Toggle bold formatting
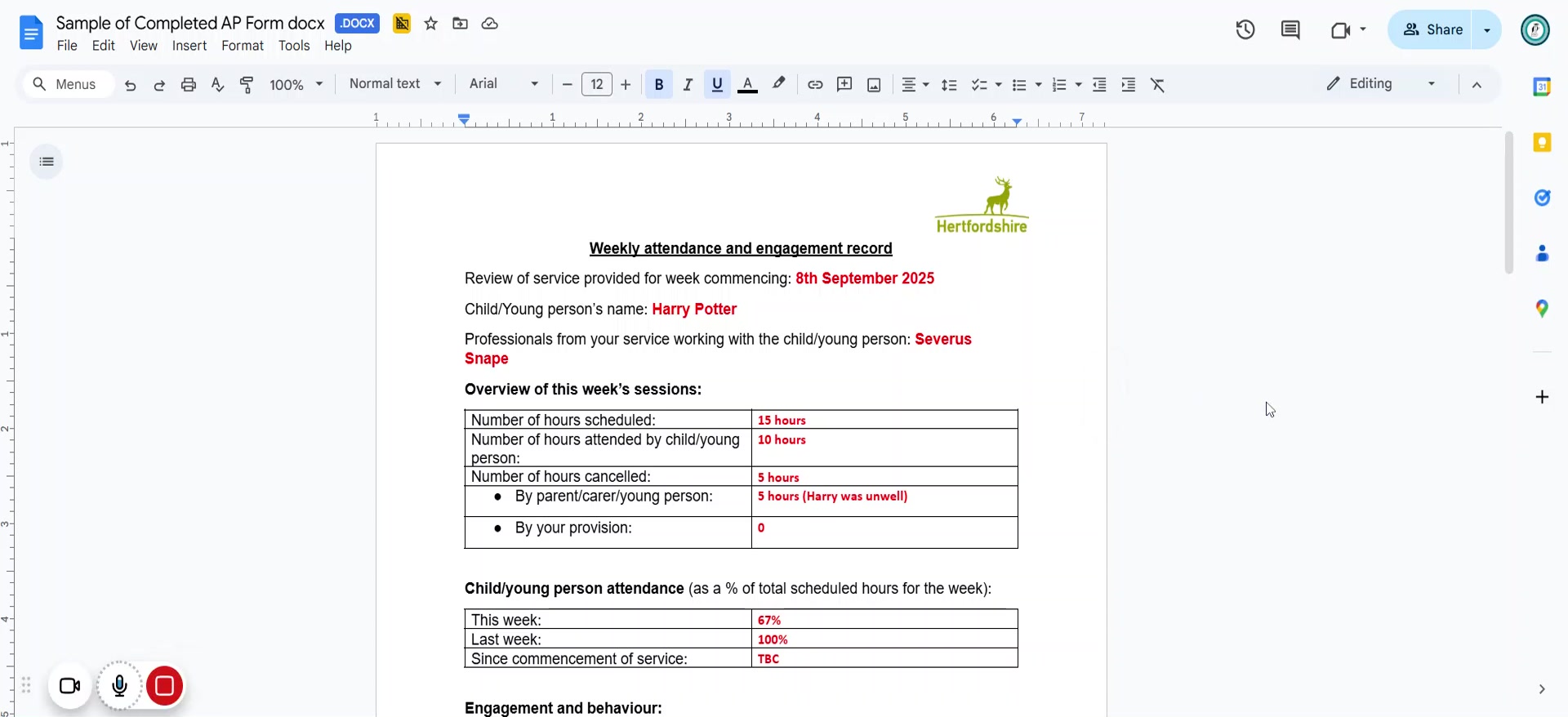1568x717 pixels. [659, 85]
